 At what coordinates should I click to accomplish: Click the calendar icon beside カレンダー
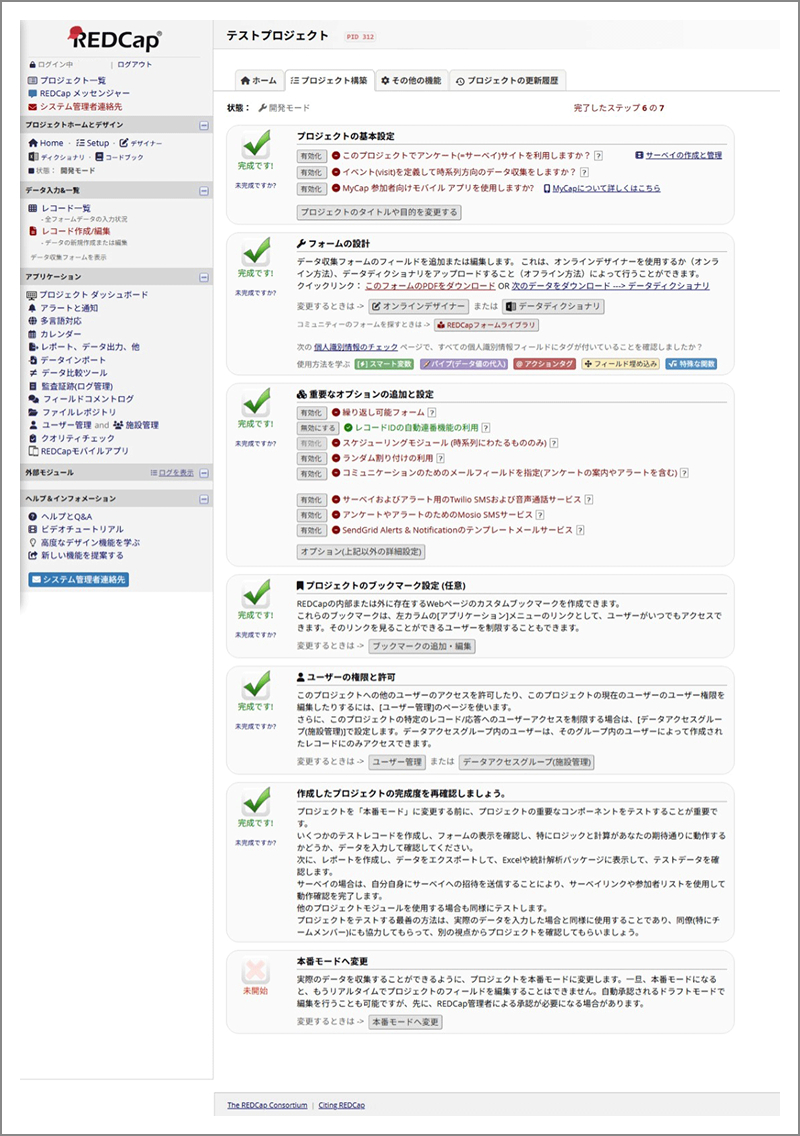pos(33,334)
